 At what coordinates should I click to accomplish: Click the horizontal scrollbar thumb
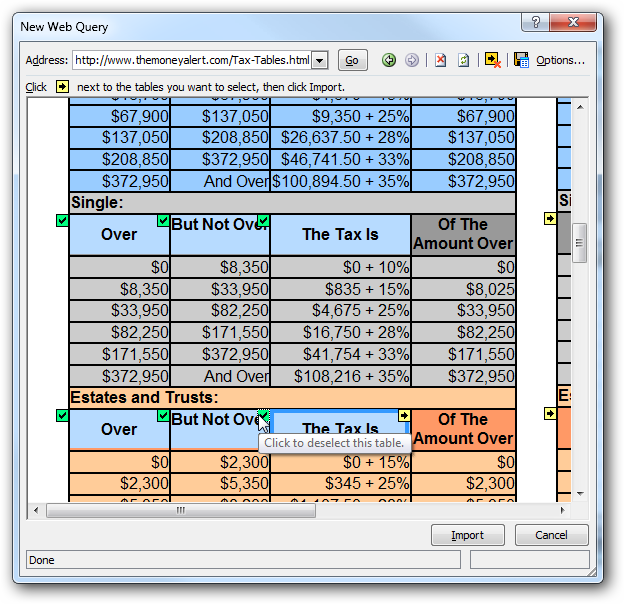pos(181,510)
